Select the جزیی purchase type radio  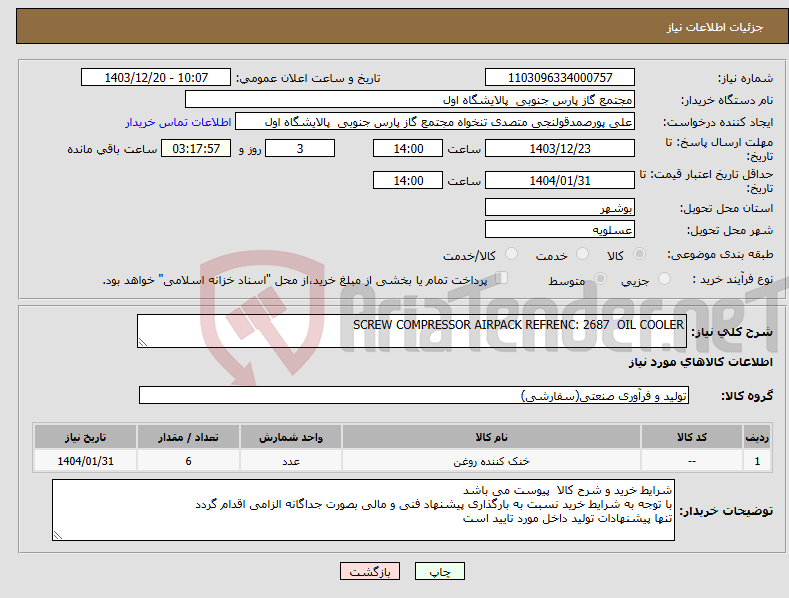click(664, 279)
